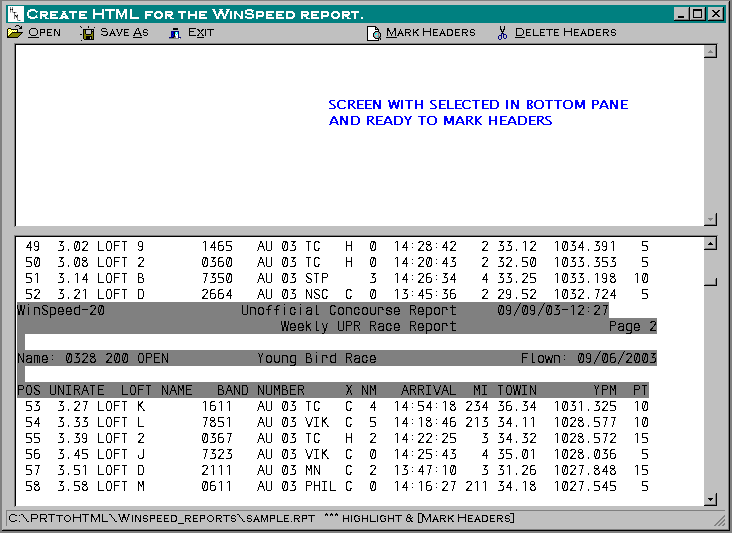Viewport: 732px width, 533px height.
Task: Click the Delete Headers scissors icon
Action: tap(502, 33)
